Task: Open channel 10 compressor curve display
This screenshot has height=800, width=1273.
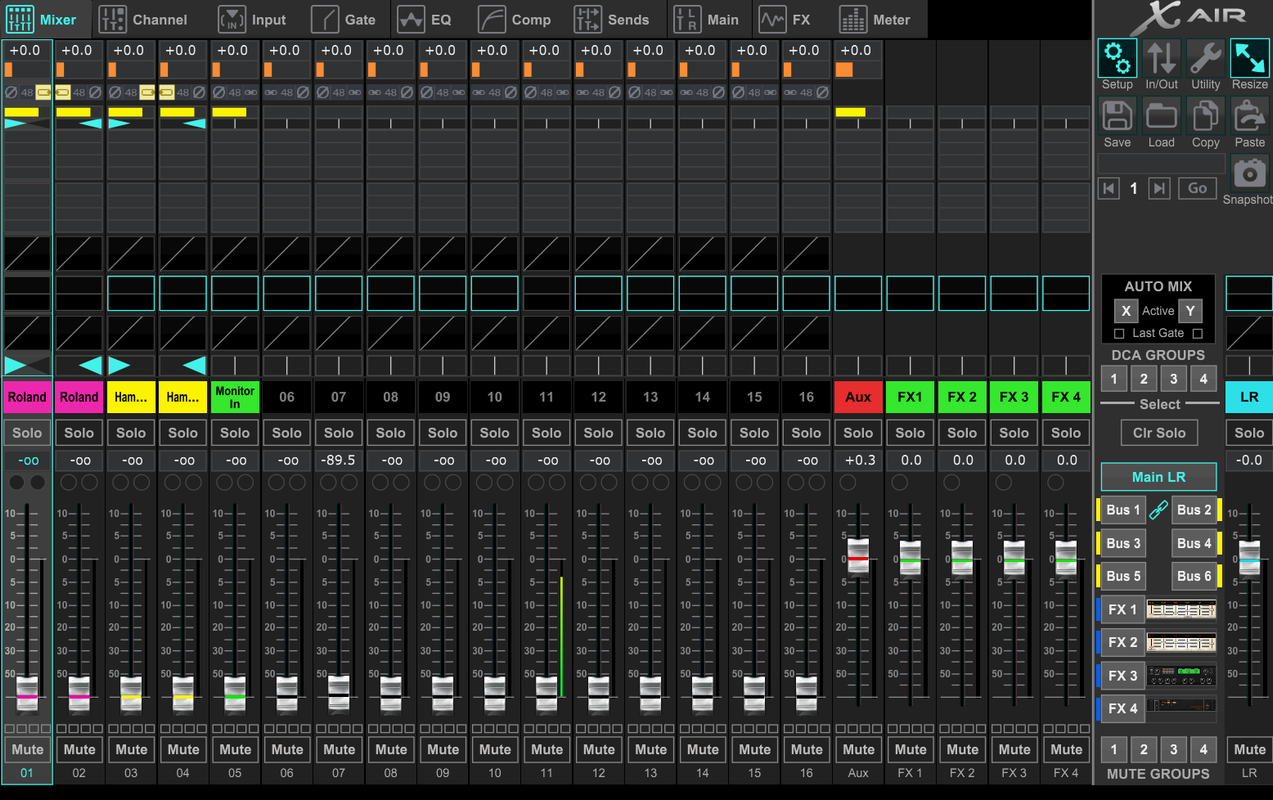Action: [x=495, y=332]
